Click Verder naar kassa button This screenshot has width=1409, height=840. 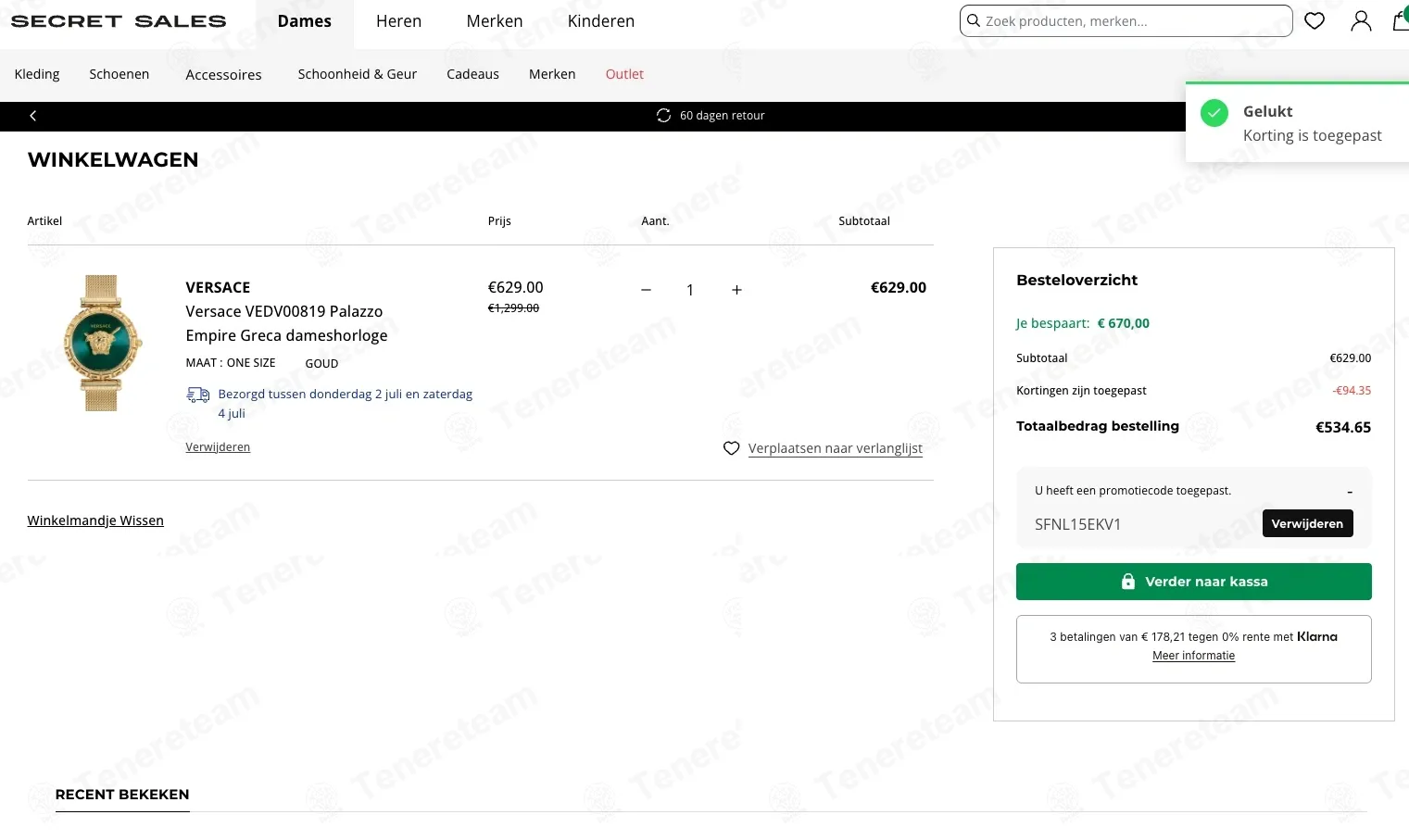point(1193,582)
